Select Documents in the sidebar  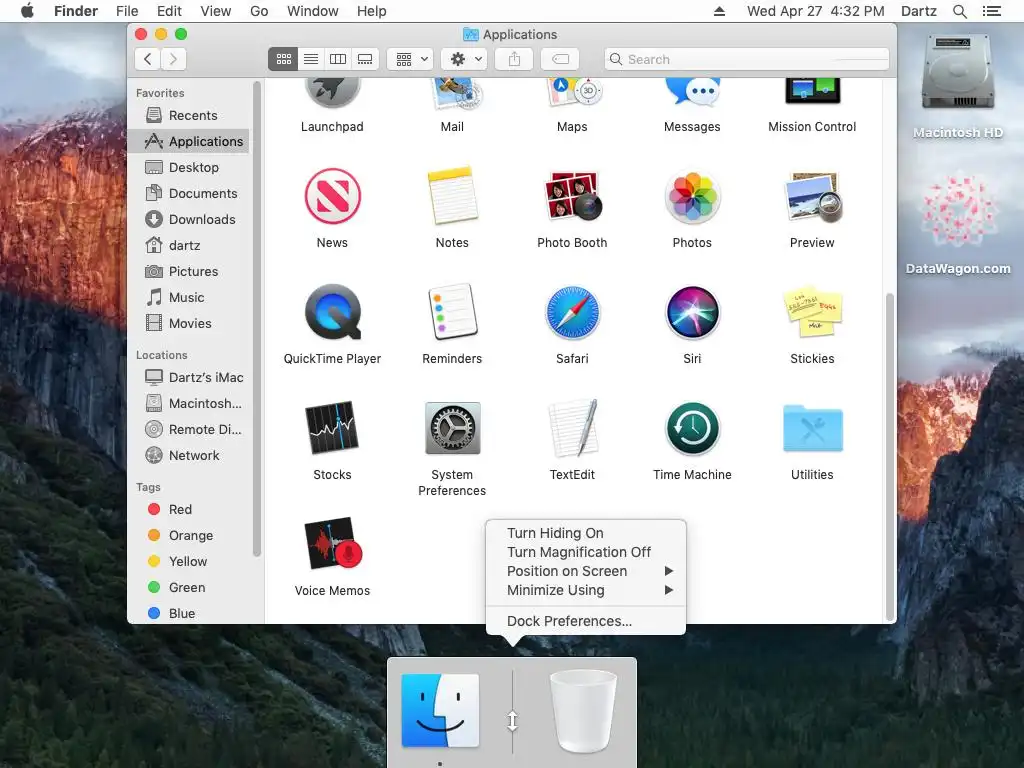[189, 194]
